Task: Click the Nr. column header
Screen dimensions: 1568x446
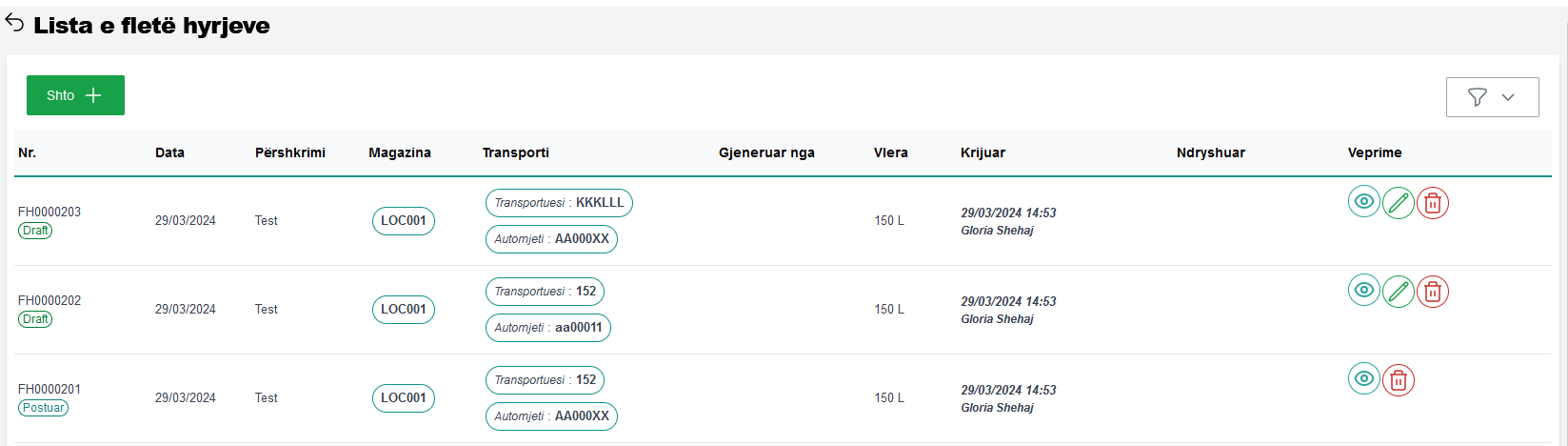Action: (x=27, y=152)
